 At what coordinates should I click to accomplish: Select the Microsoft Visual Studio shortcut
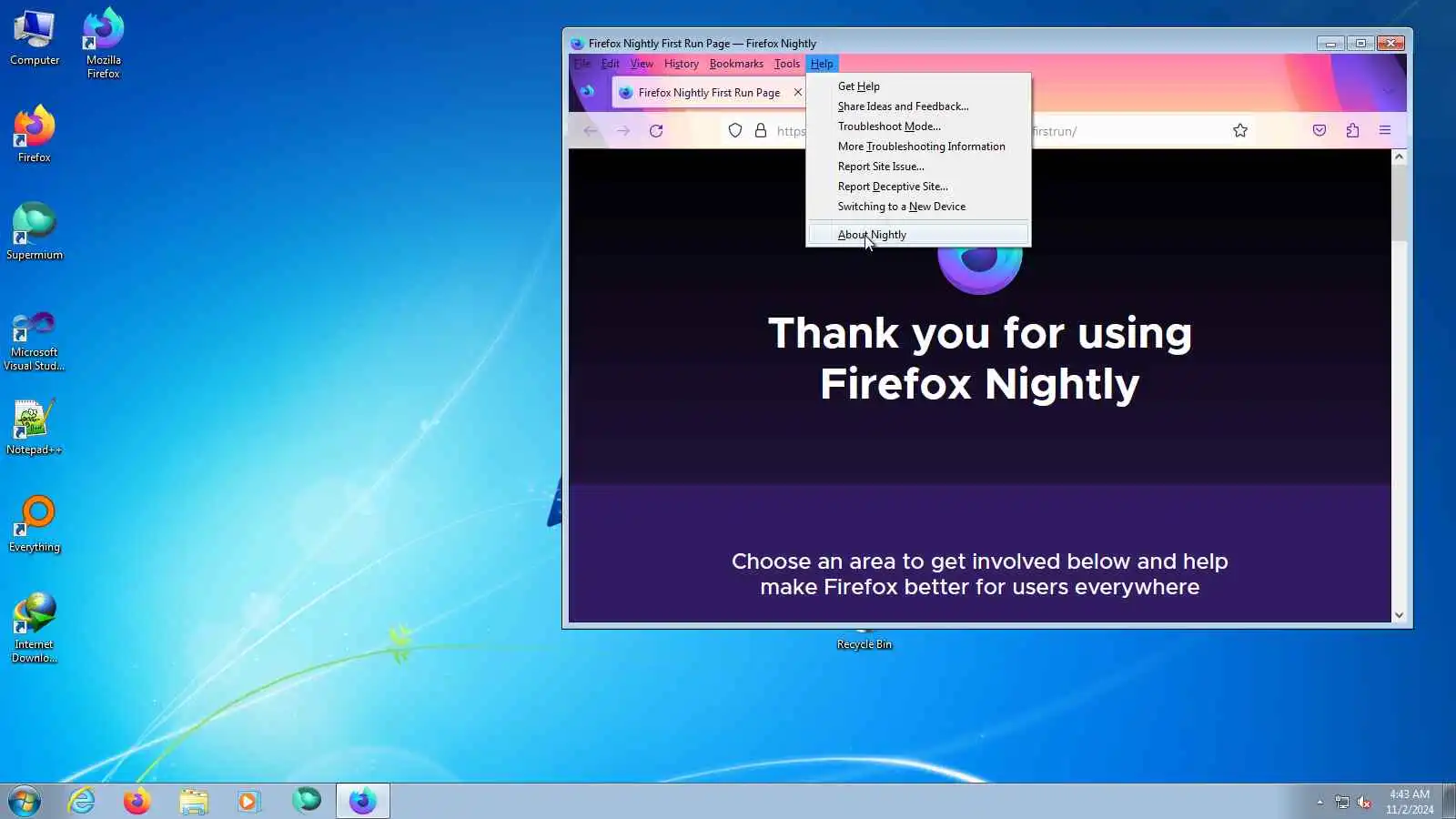[35, 341]
